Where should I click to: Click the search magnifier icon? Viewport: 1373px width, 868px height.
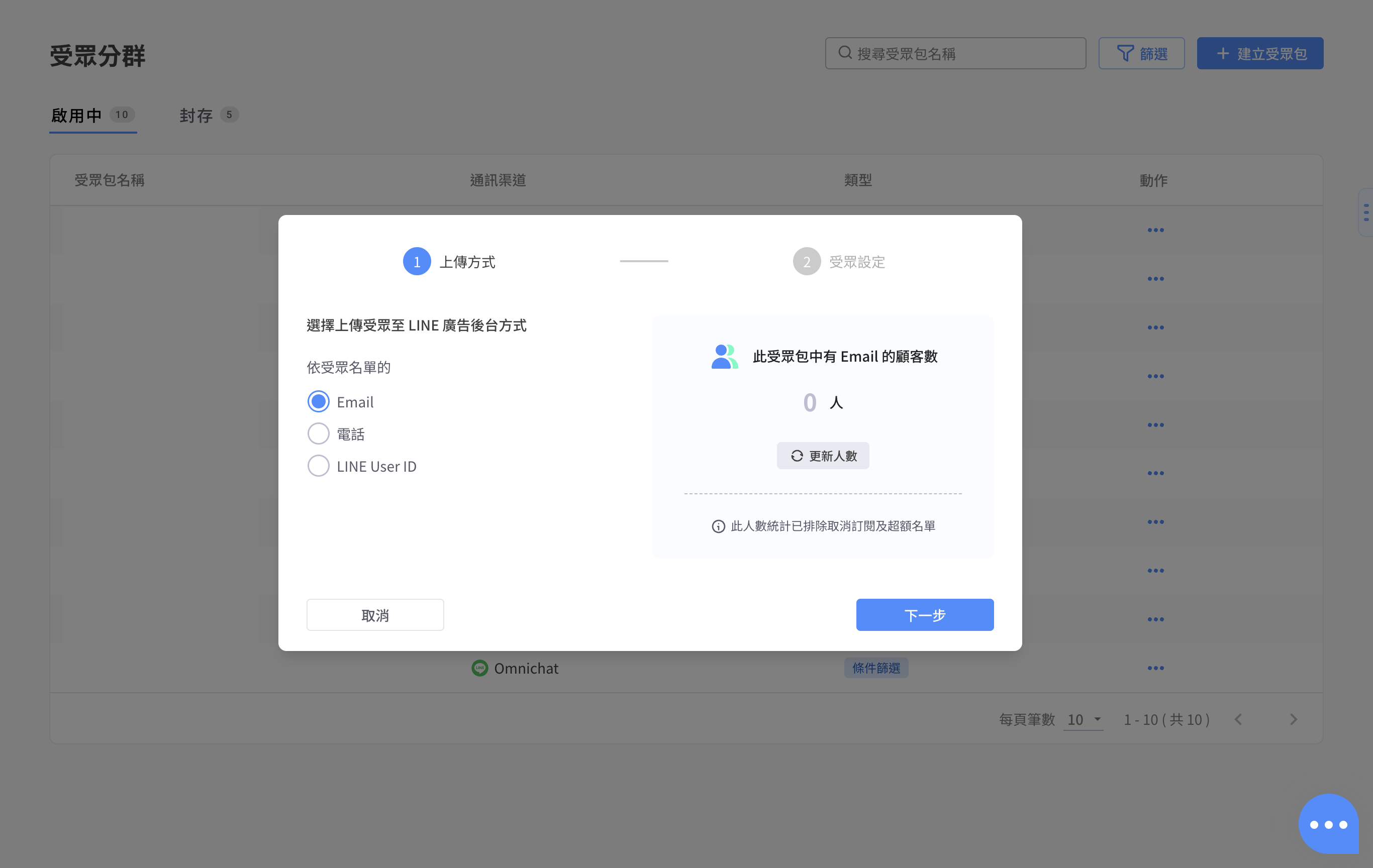point(844,53)
